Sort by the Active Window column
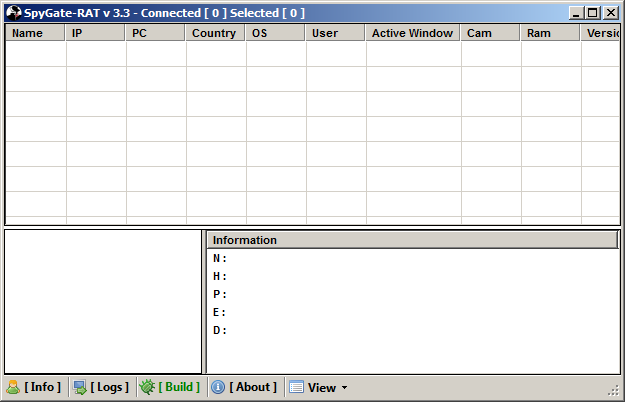Viewport: 625px width, 402px height. coord(412,33)
